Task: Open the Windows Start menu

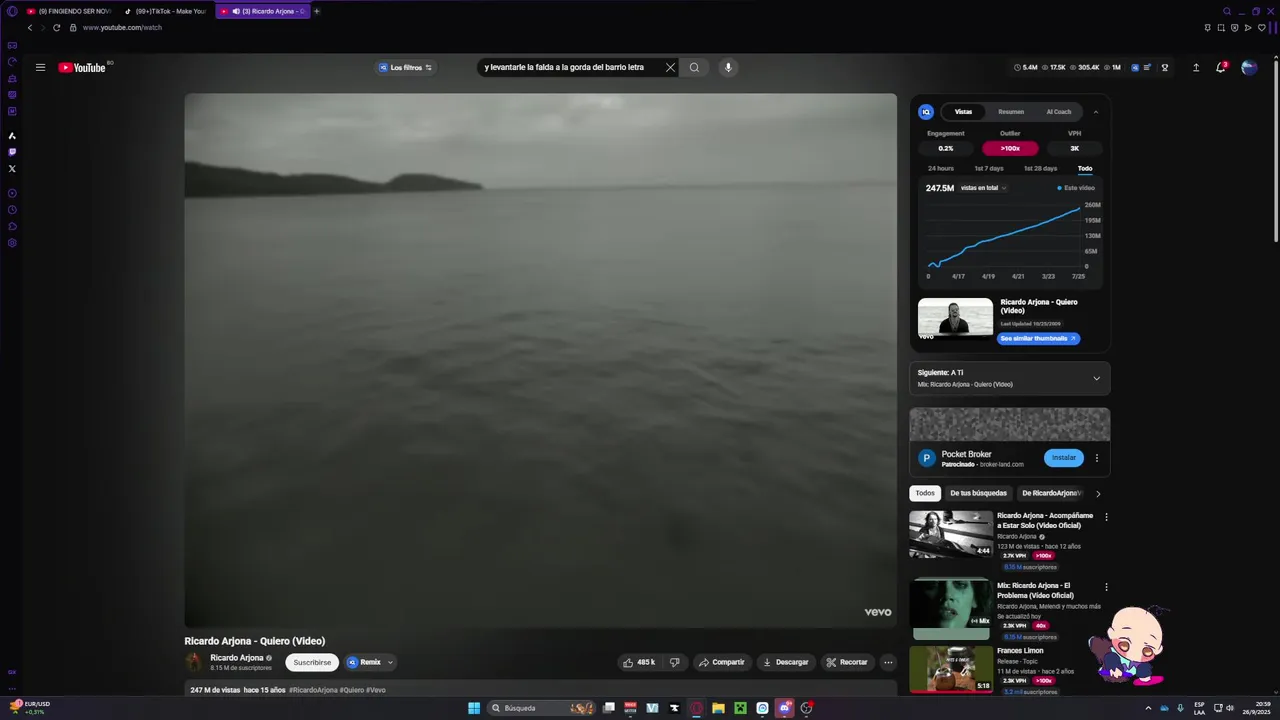Action: click(474, 708)
